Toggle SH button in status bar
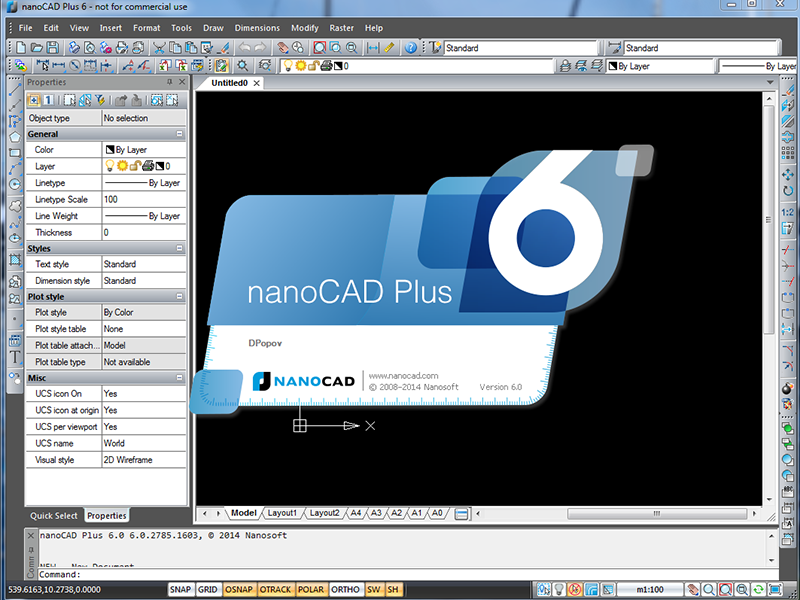 click(x=393, y=590)
